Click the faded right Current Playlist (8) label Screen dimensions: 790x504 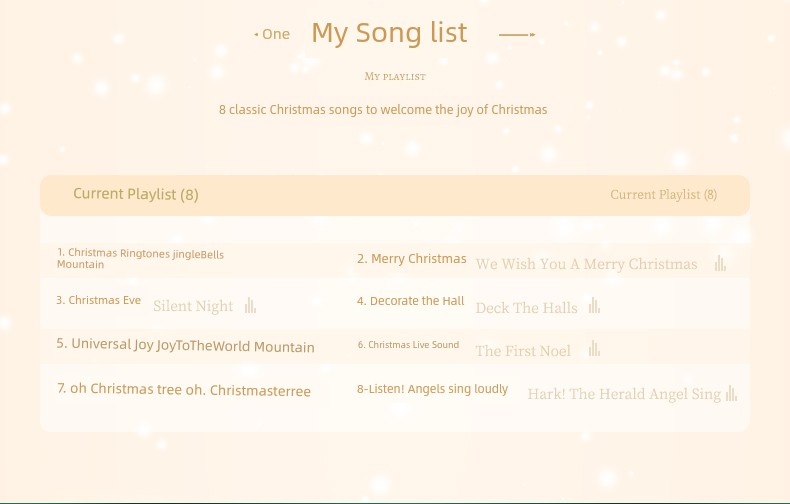[663, 195]
